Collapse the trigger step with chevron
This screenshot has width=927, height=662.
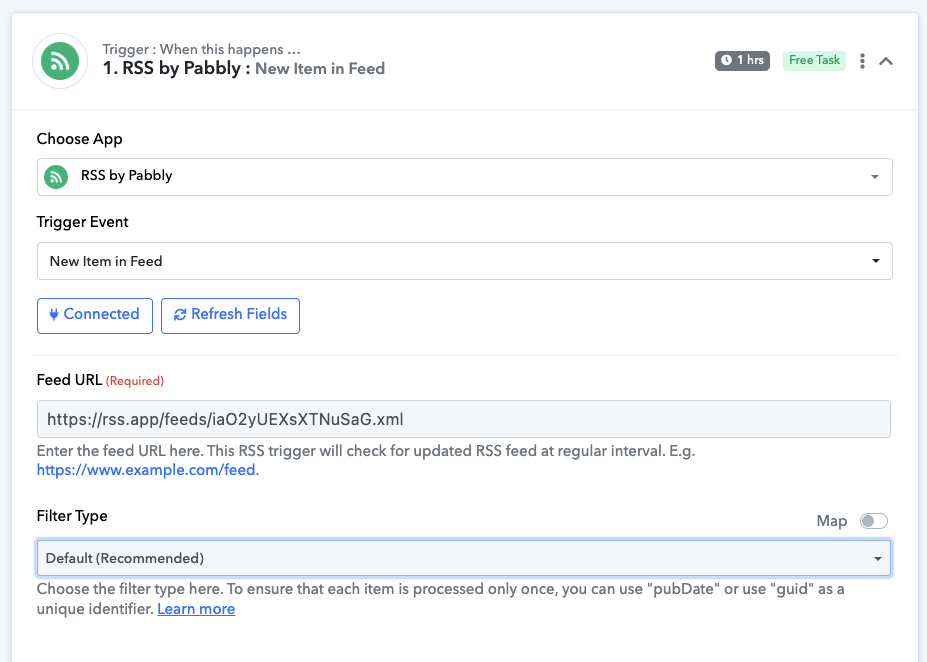(x=886, y=61)
